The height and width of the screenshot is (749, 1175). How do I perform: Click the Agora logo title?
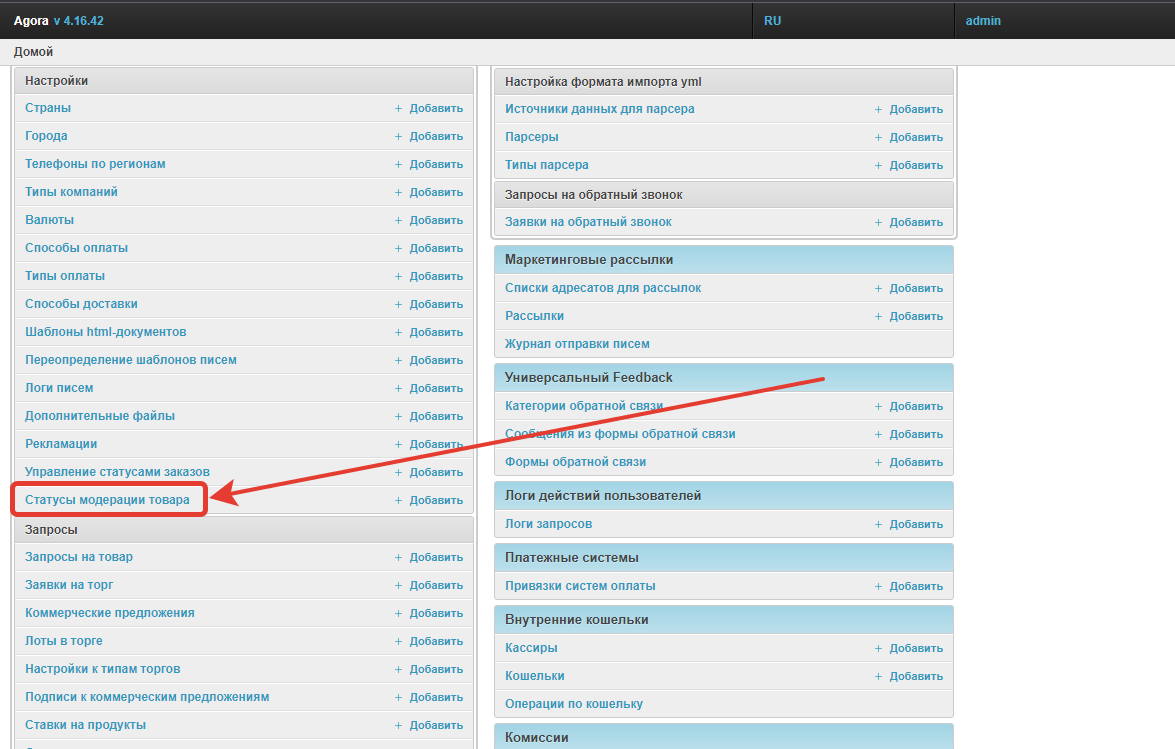(x=31, y=20)
